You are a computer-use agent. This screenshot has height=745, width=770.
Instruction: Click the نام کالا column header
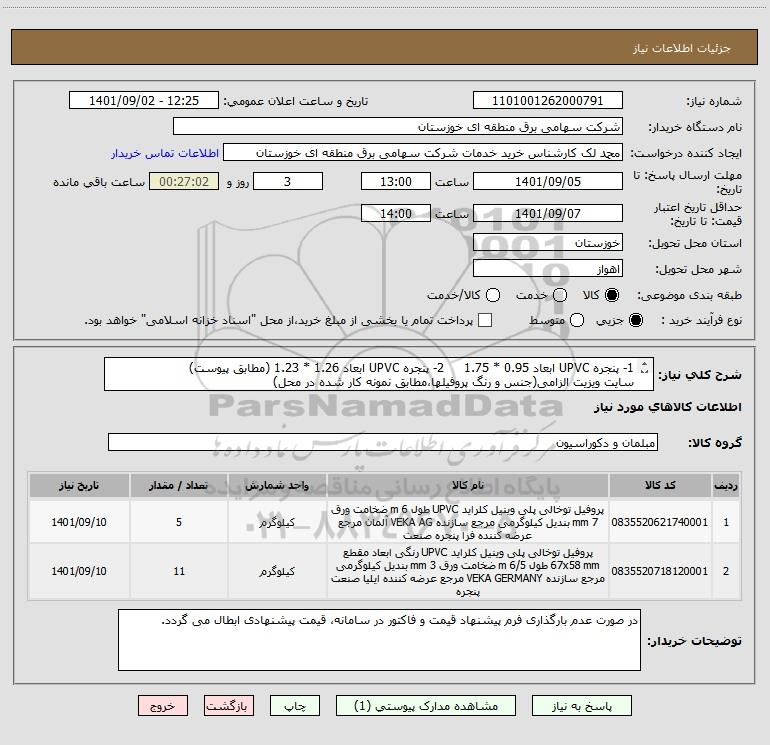click(x=468, y=485)
